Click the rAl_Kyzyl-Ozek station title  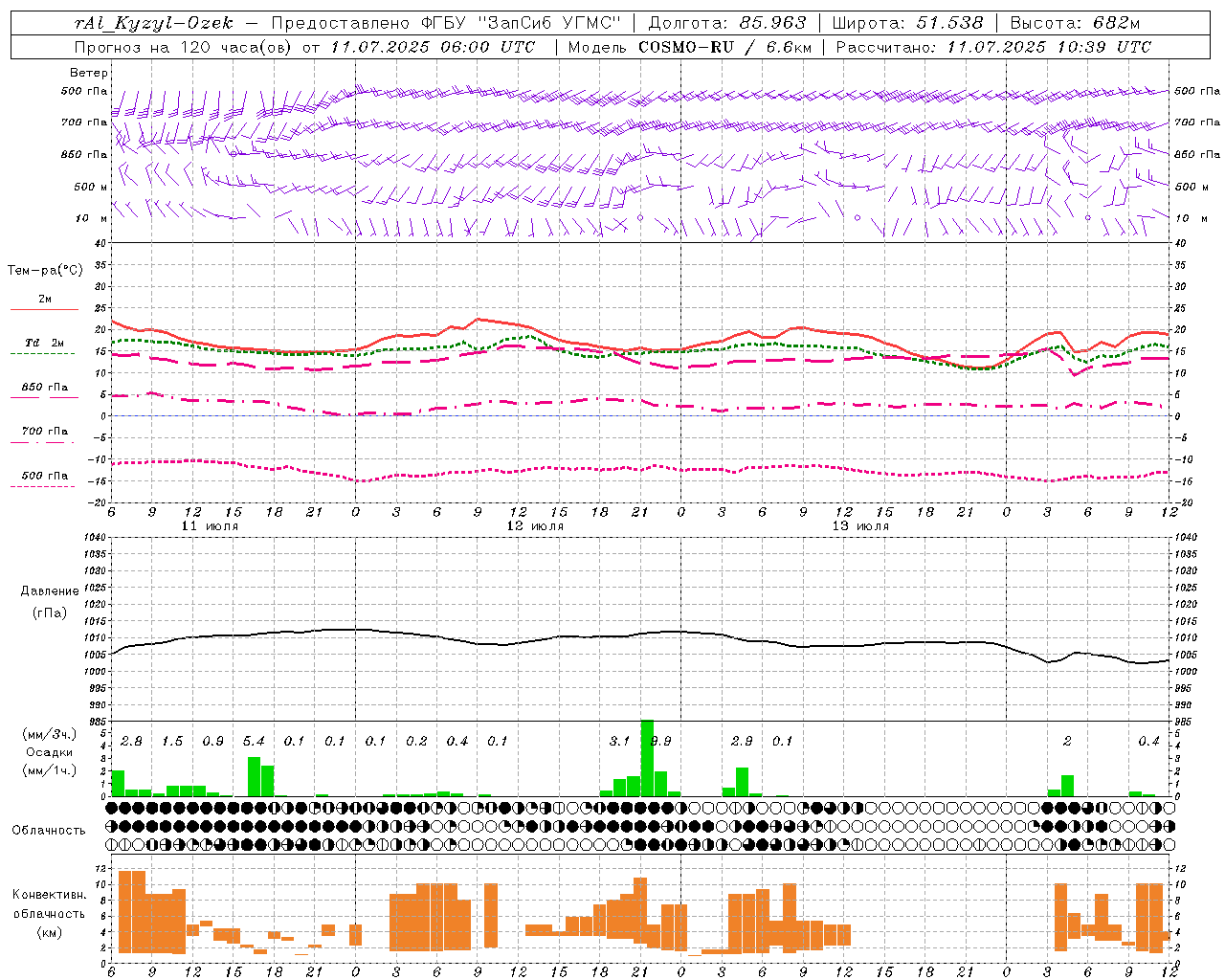coord(153,23)
